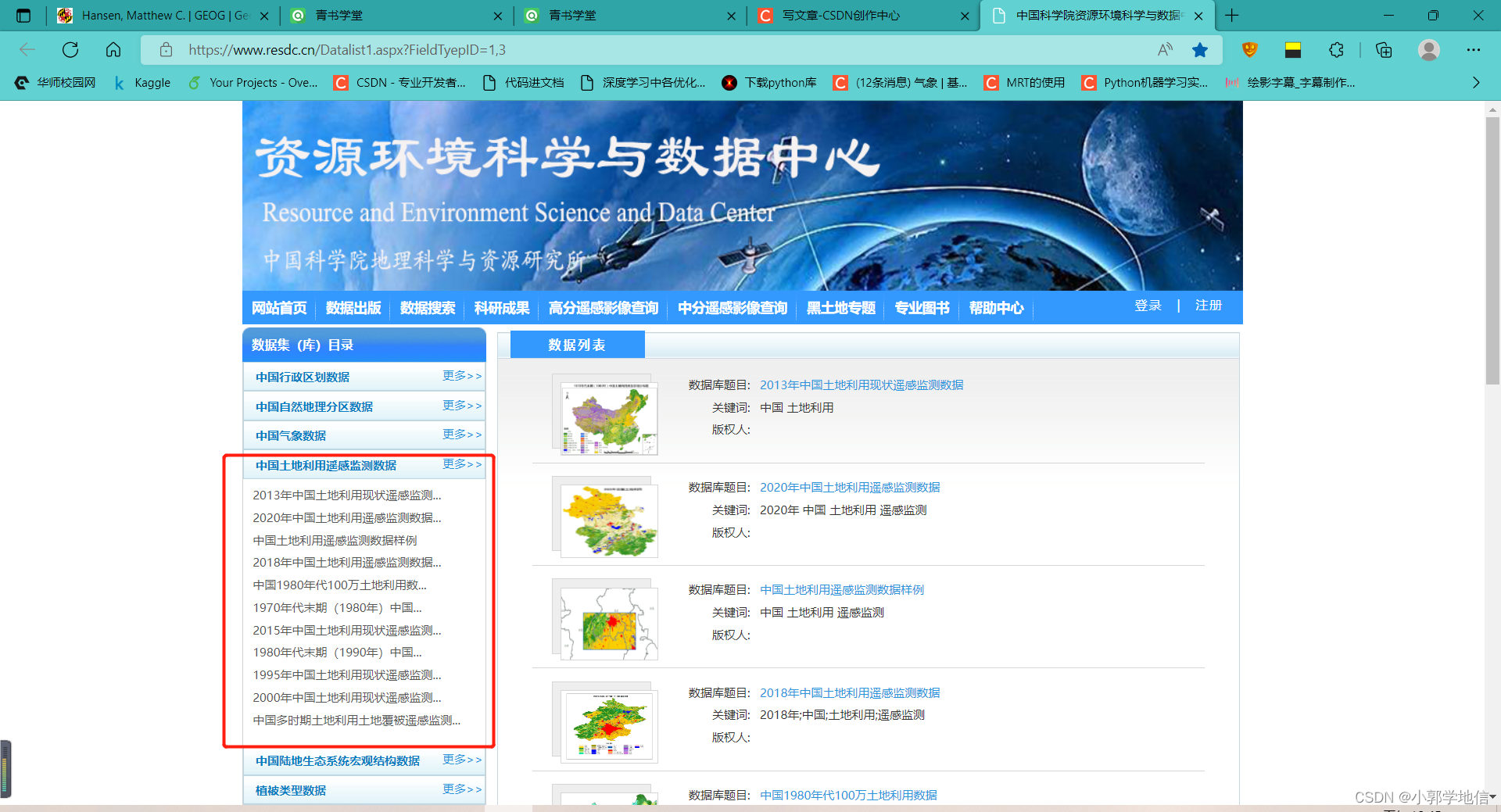Click the site lock info icon

pos(166,50)
